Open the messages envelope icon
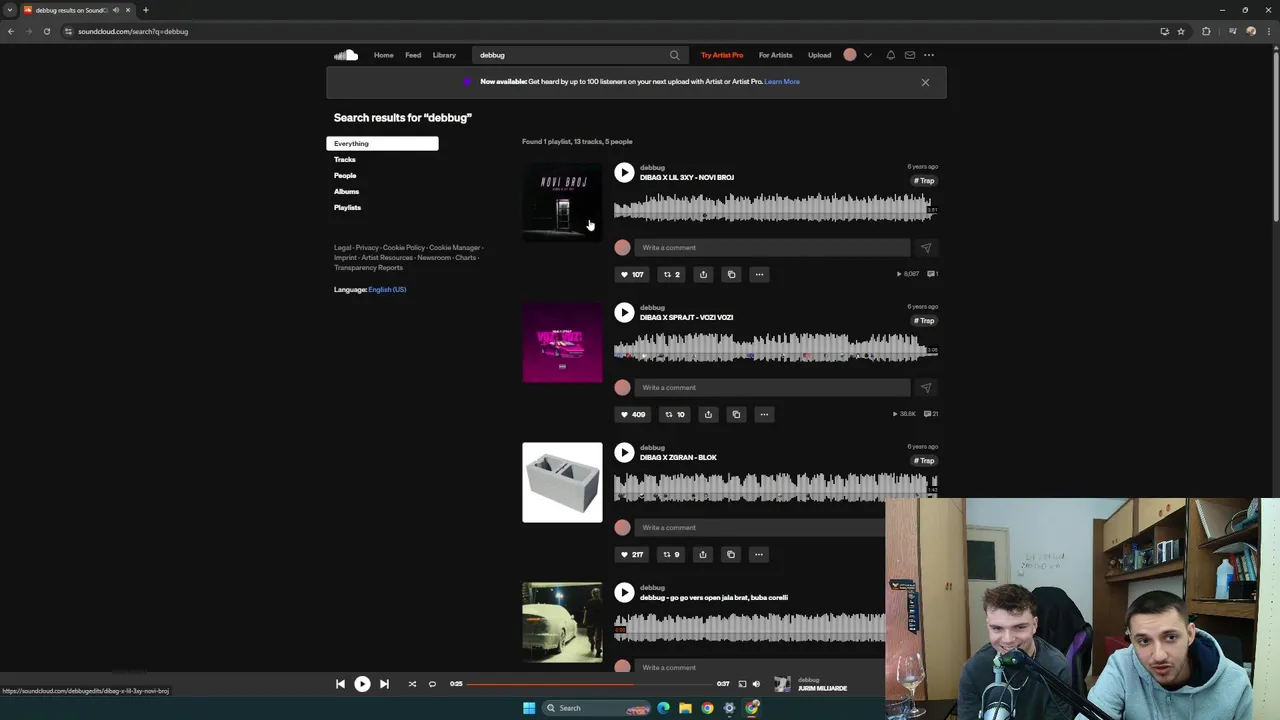Image resolution: width=1280 pixels, height=720 pixels. (909, 55)
